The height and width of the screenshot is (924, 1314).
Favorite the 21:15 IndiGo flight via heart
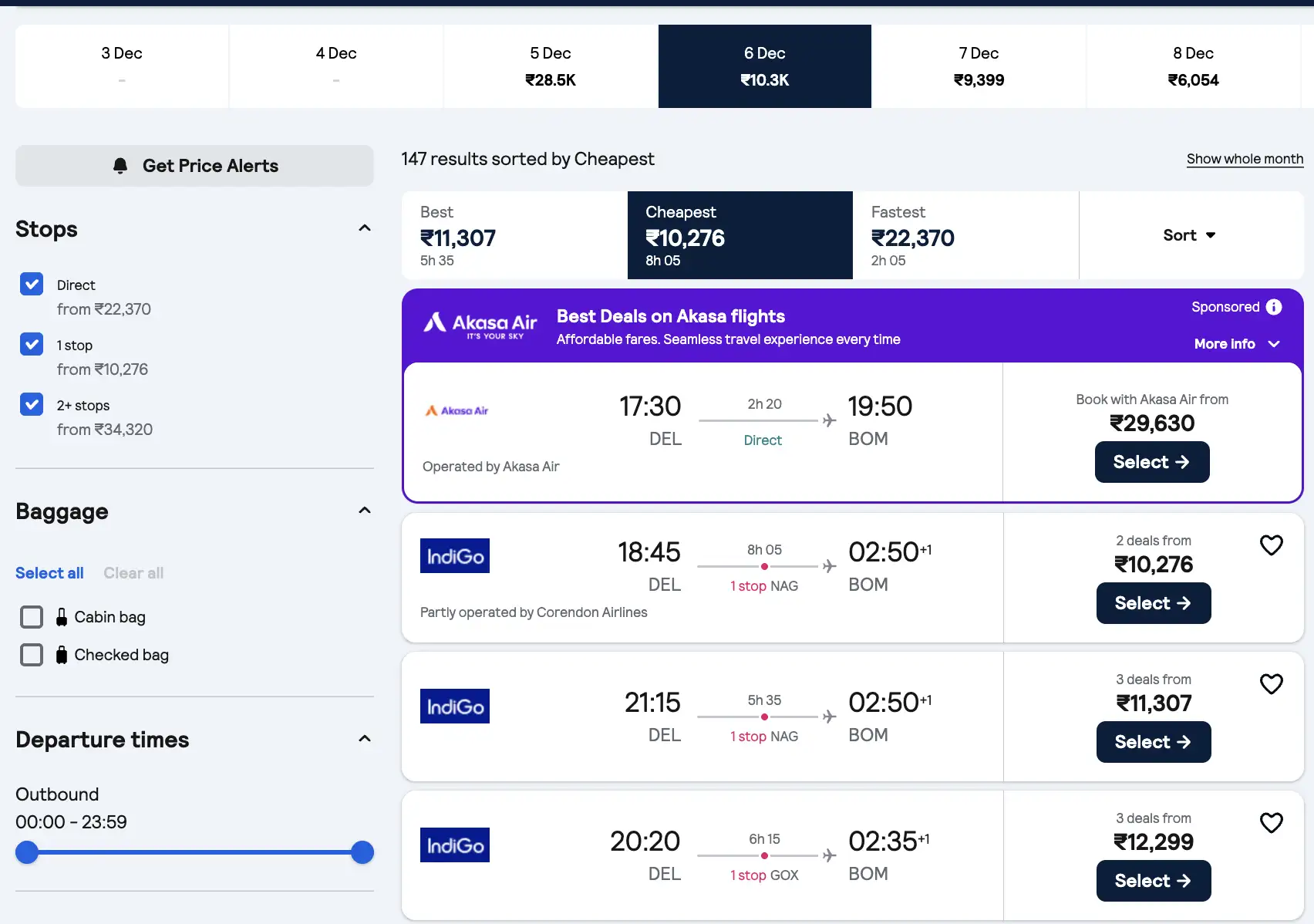click(x=1271, y=684)
